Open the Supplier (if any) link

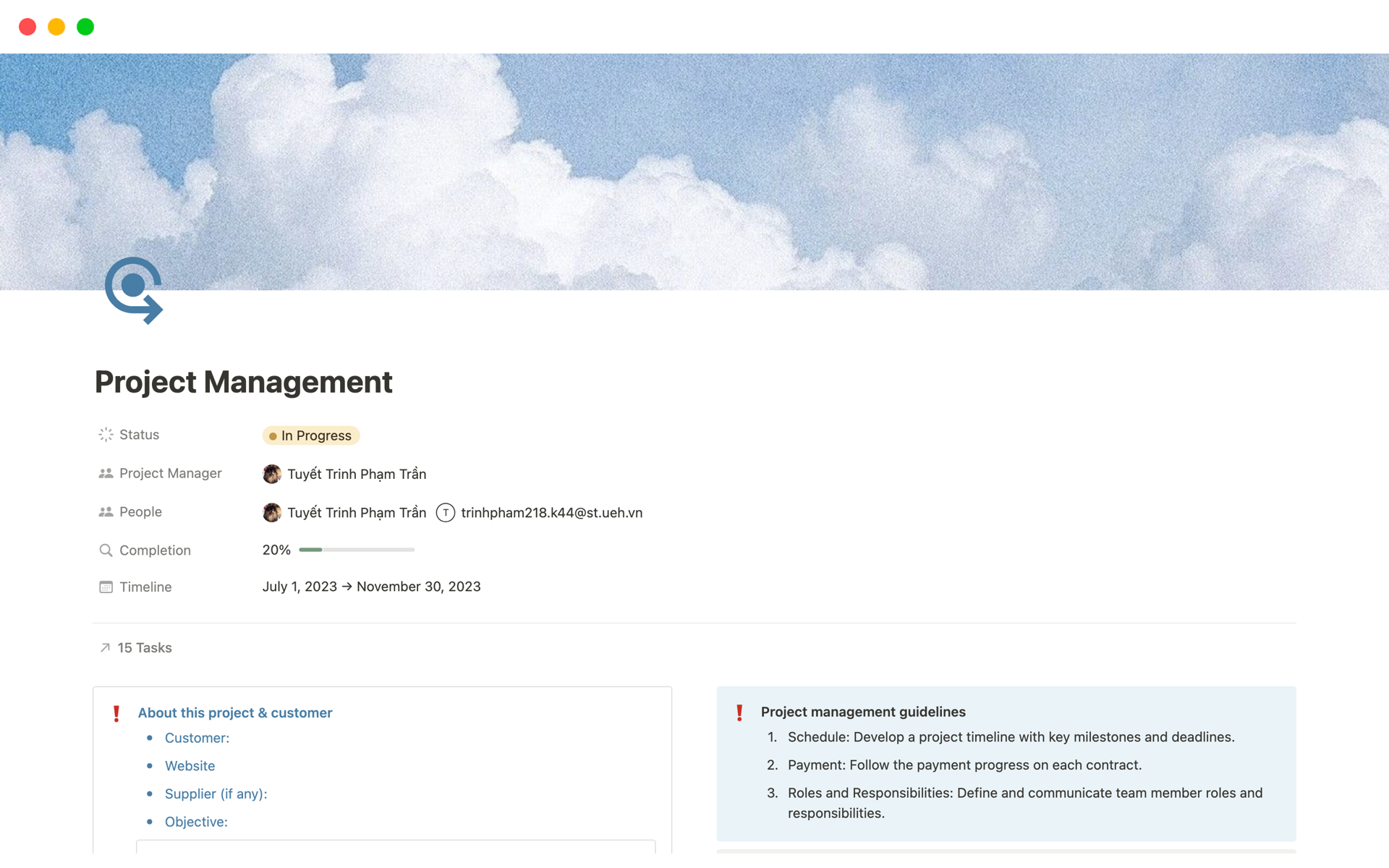click(216, 793)
